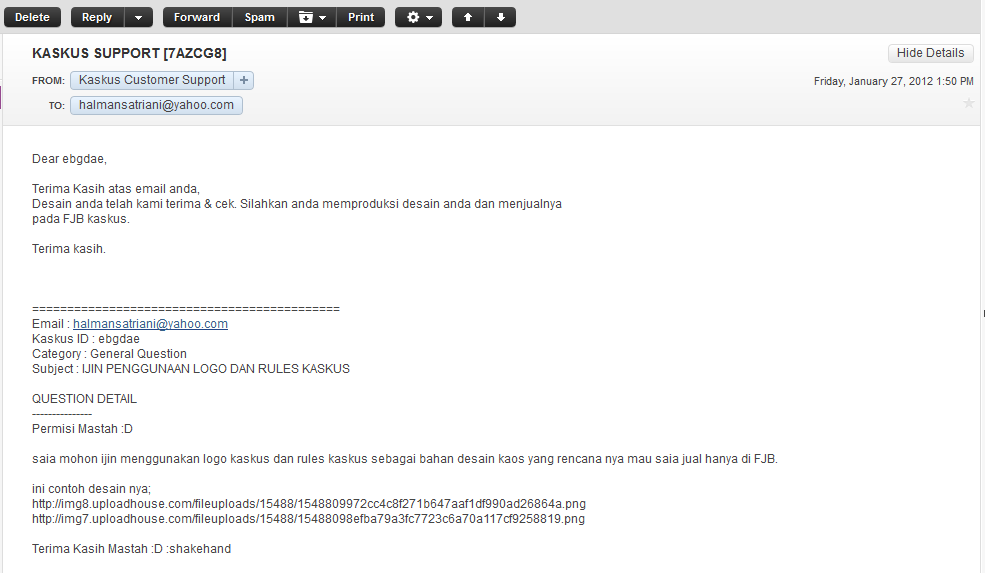Click the second uploadhouse img7 URL

308,519
